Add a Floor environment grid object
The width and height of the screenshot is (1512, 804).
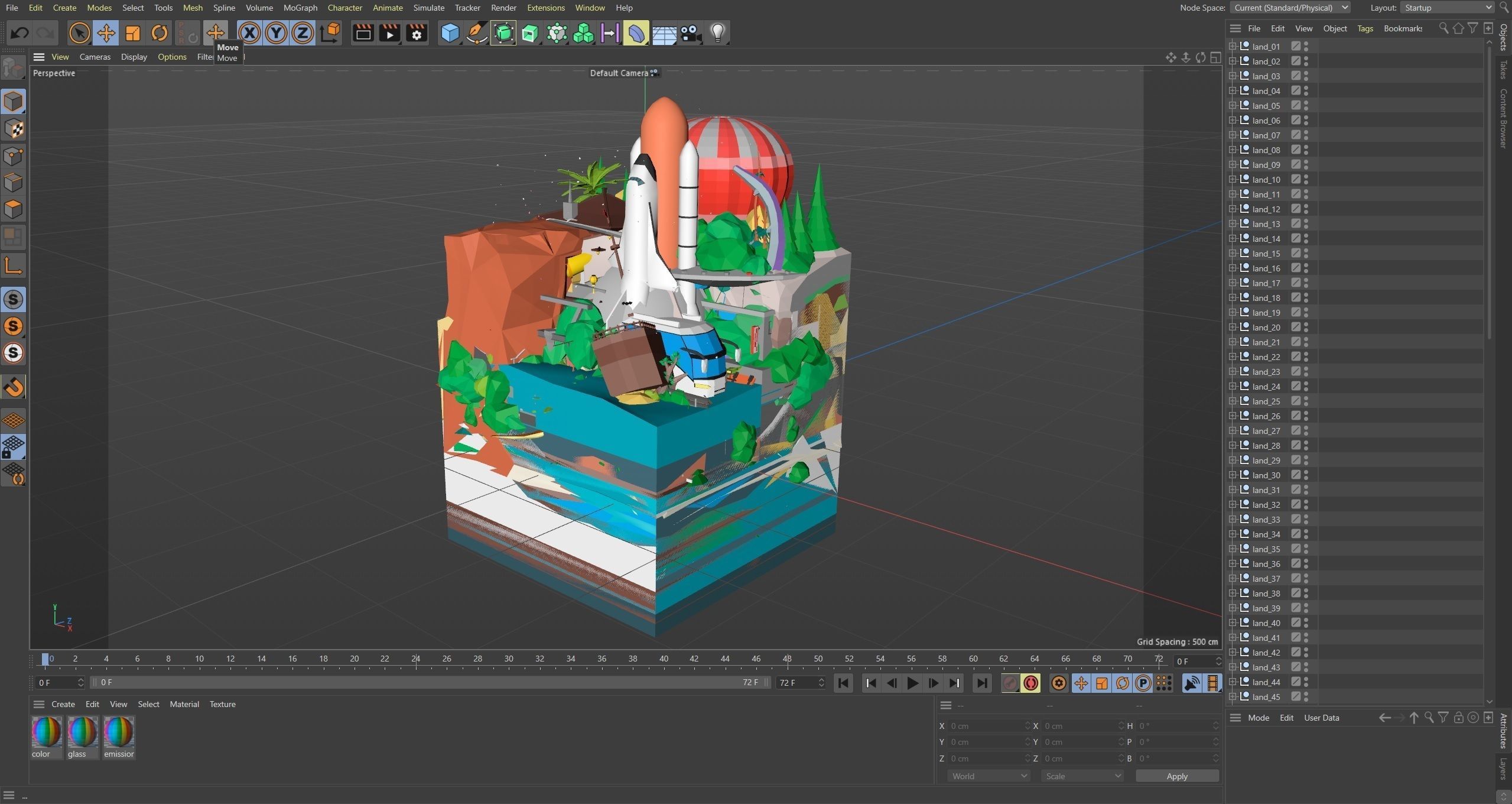(664, 33)
